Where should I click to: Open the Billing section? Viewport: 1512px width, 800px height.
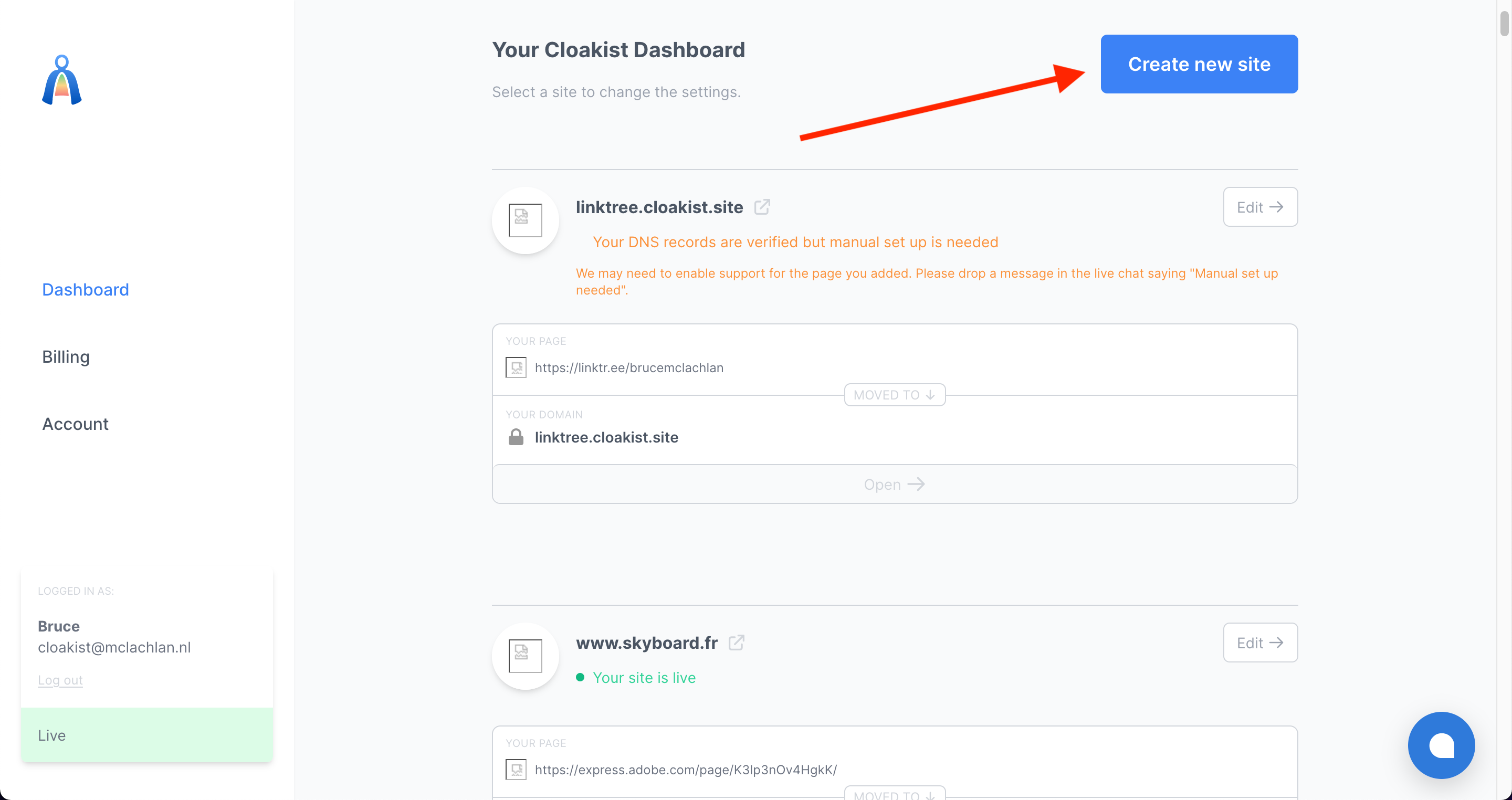66,357
